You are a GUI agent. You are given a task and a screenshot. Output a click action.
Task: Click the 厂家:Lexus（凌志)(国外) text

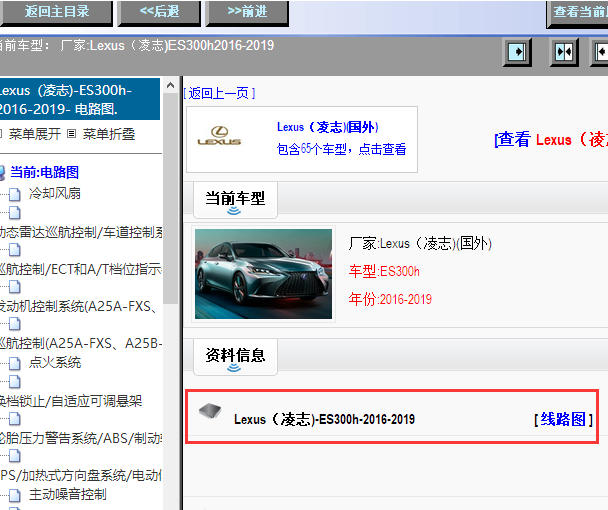420,244
